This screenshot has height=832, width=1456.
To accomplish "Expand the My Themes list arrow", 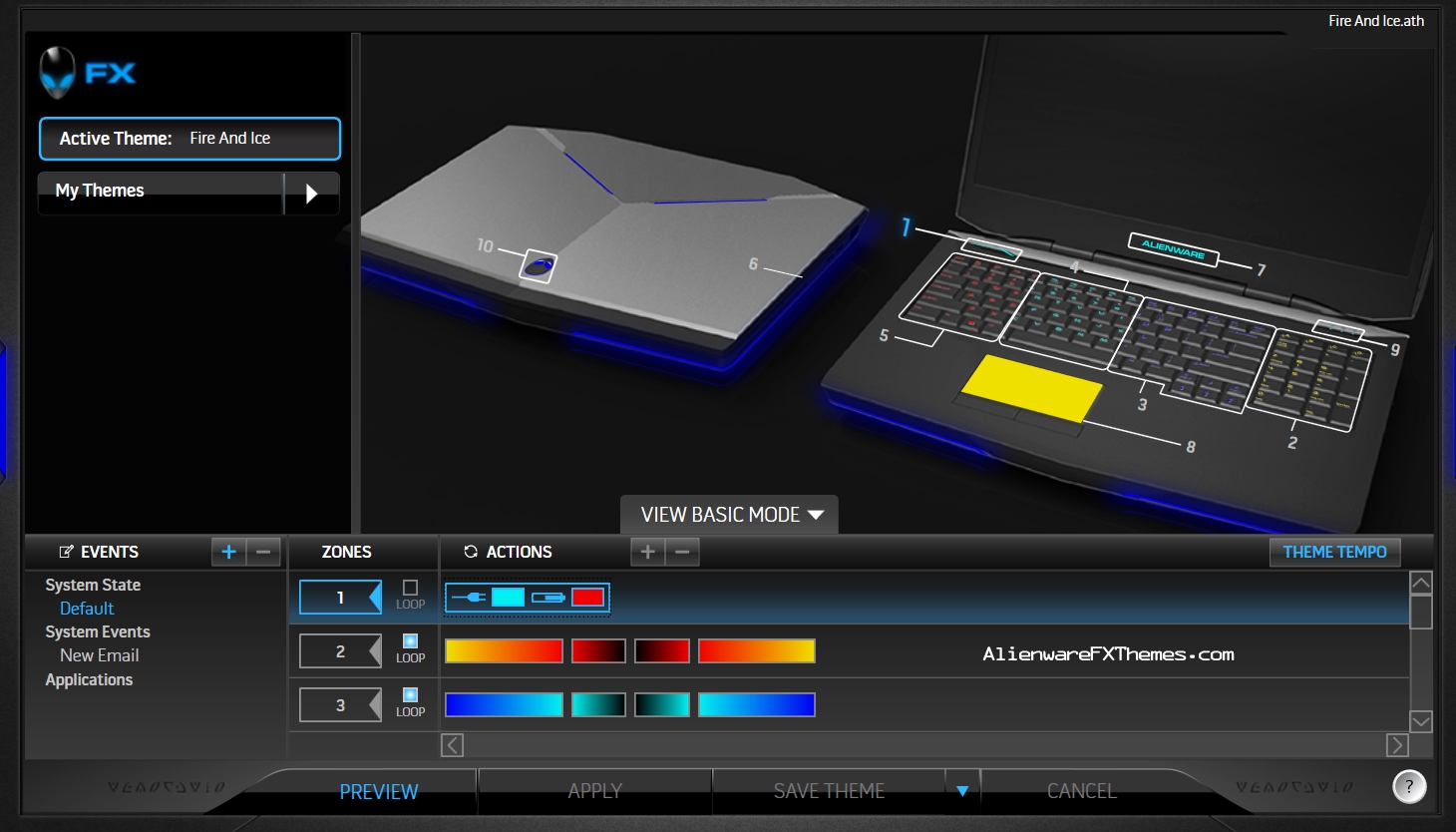I will click(x=311, y=194).
